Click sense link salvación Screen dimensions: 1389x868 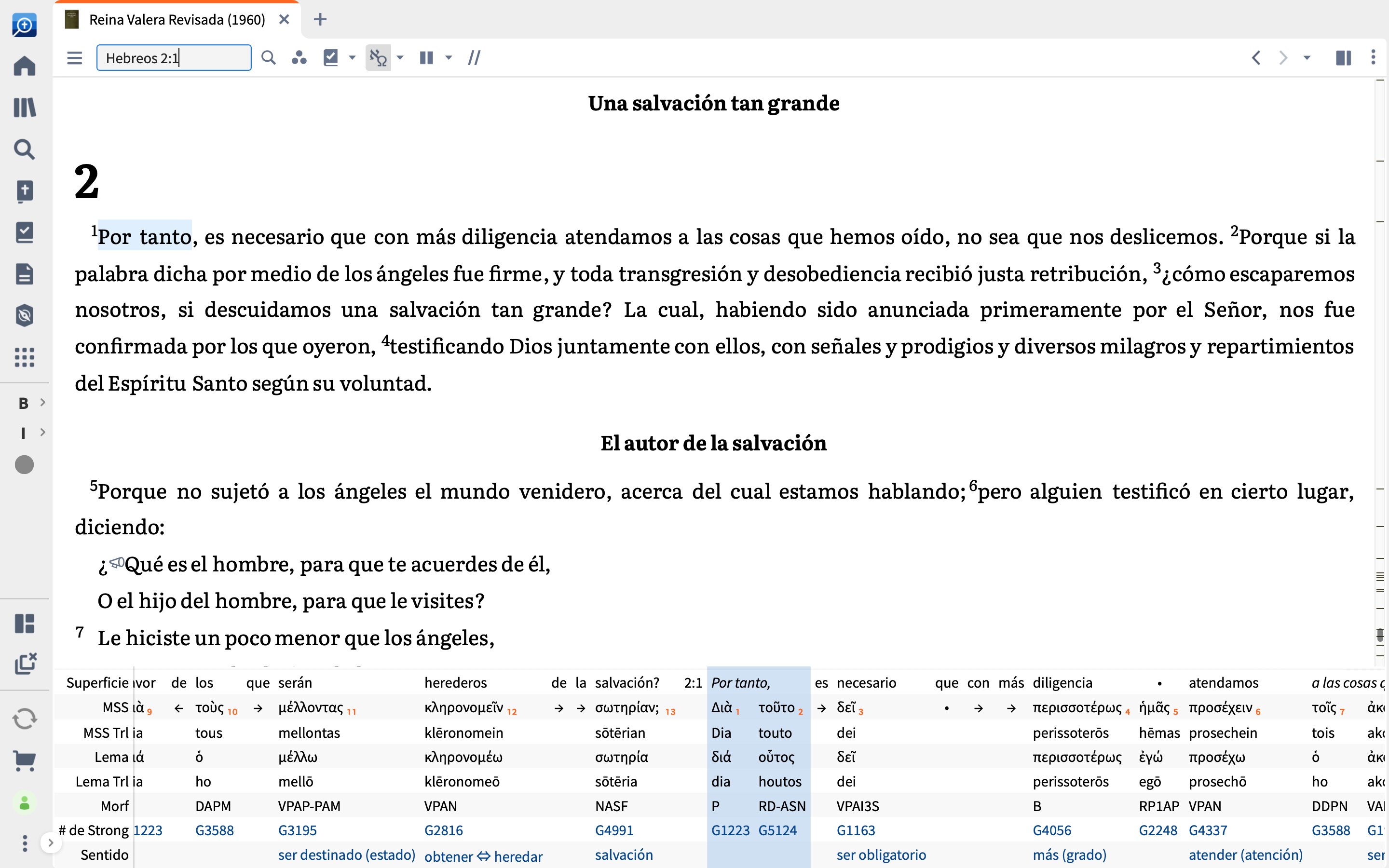click(624, 855)
